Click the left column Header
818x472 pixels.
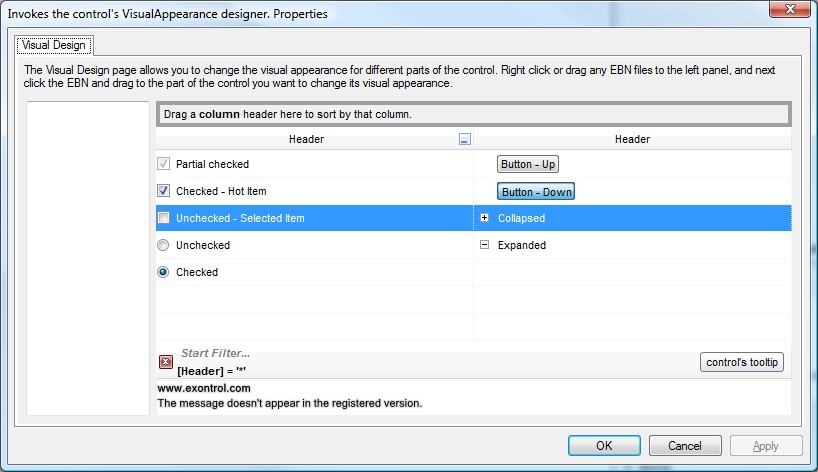tap(306, 140)
